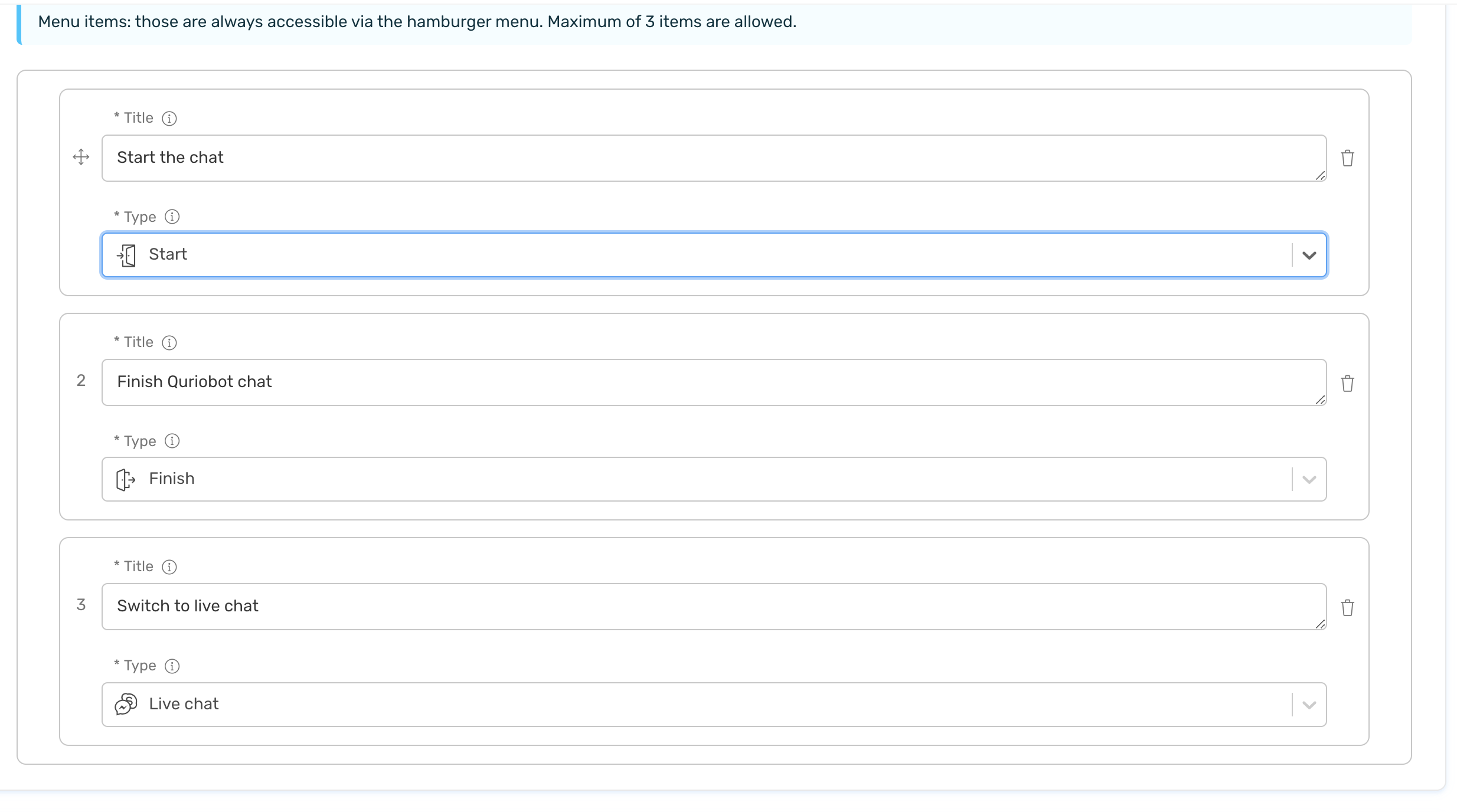Click info icon beside third item's Title label
The image size is (1457, 812).
(169, 567)
